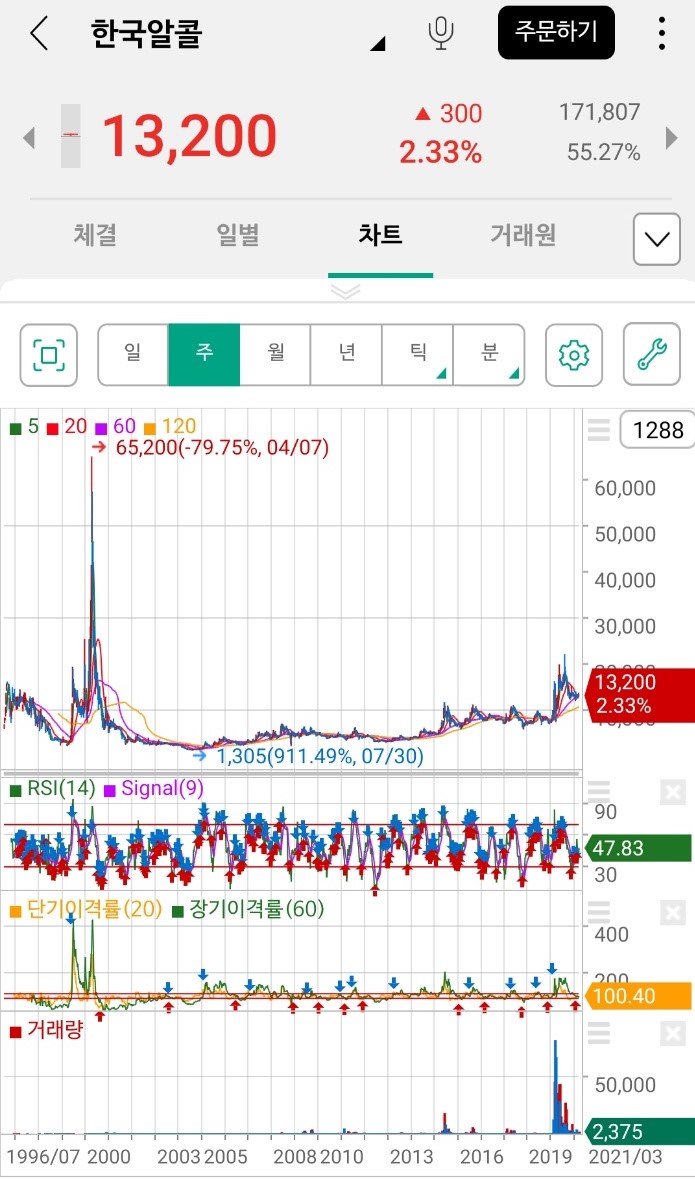Tap the 주문하기 order button
The width and height of the screenshot is (695, 1179).
point(556,32)
